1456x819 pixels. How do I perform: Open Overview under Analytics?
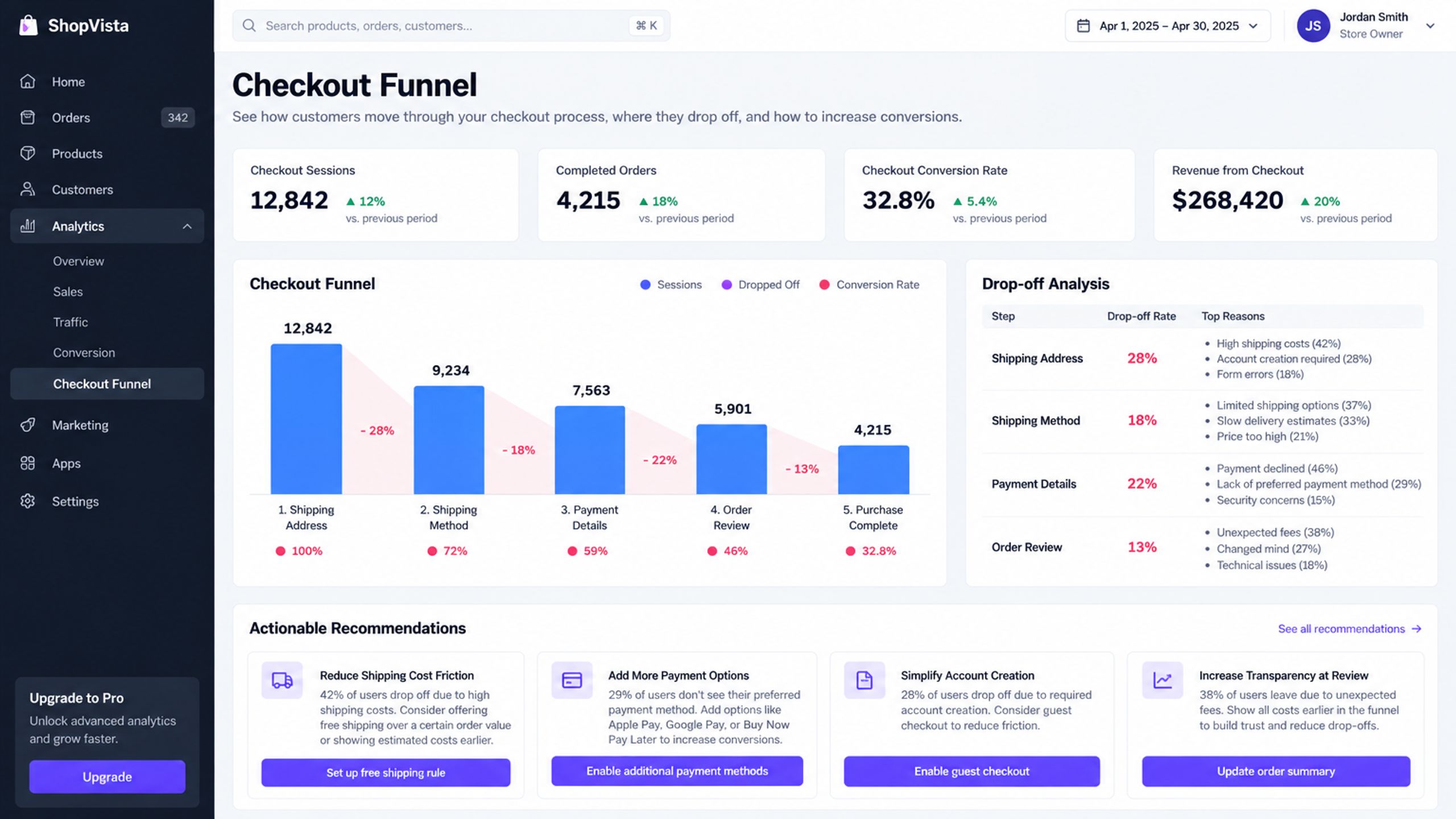click(x=78, y=261)
